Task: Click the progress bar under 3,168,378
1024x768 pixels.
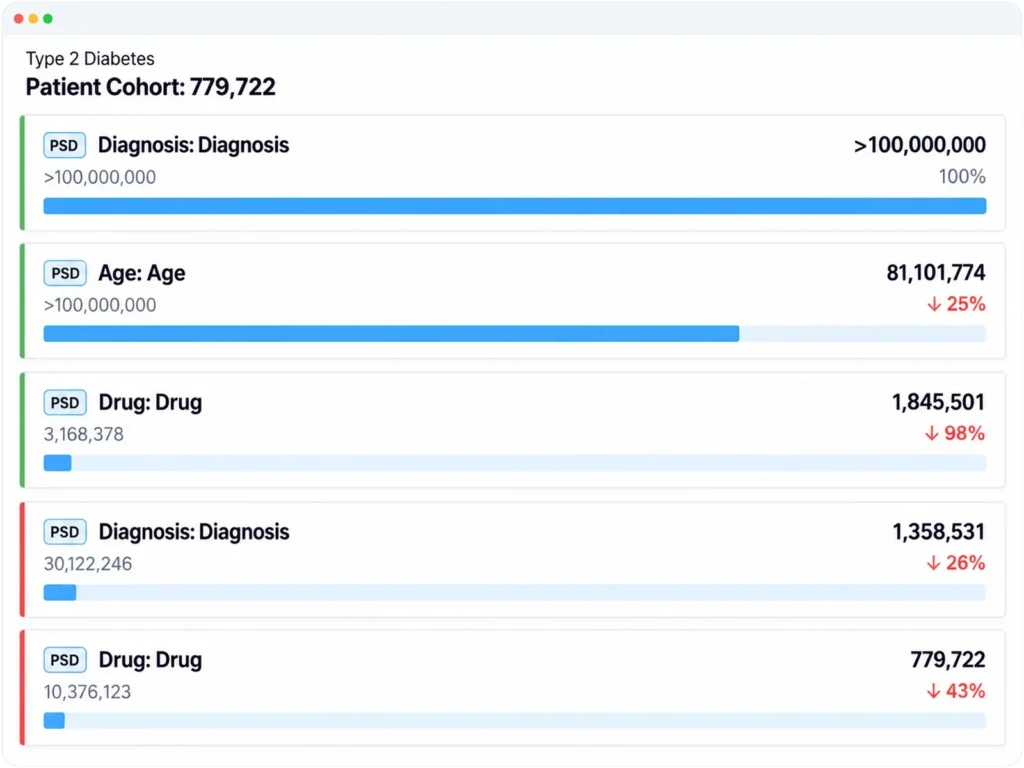Action: 515,463
